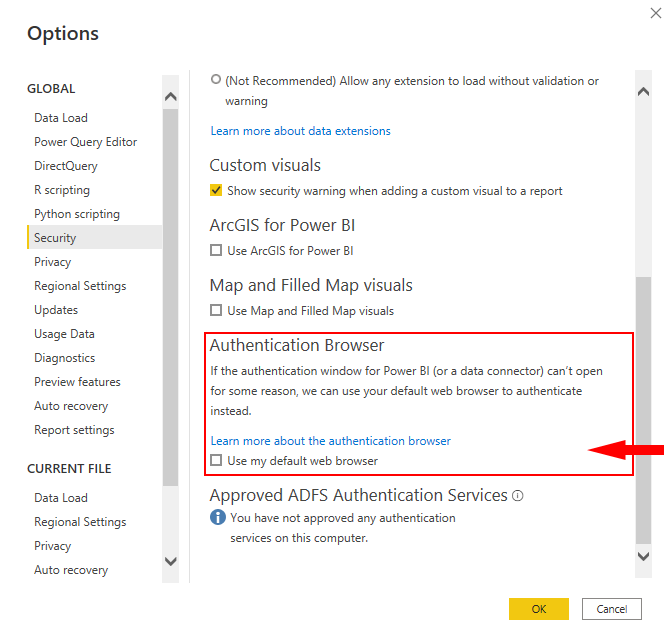Click the main panel scroll down arrow

(x=643, y=556)
